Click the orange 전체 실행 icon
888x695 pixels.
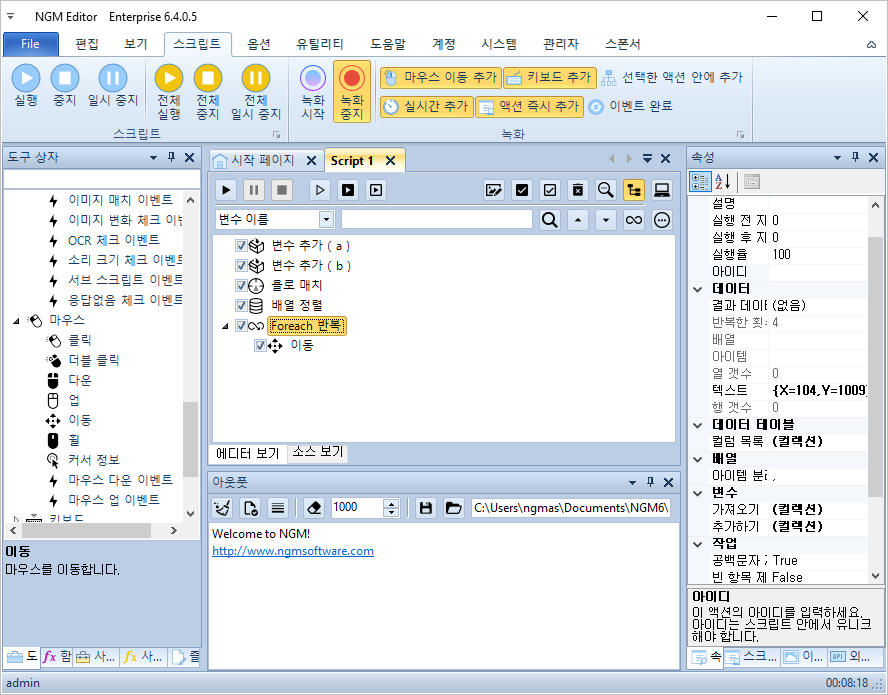[x=169, y=78]
